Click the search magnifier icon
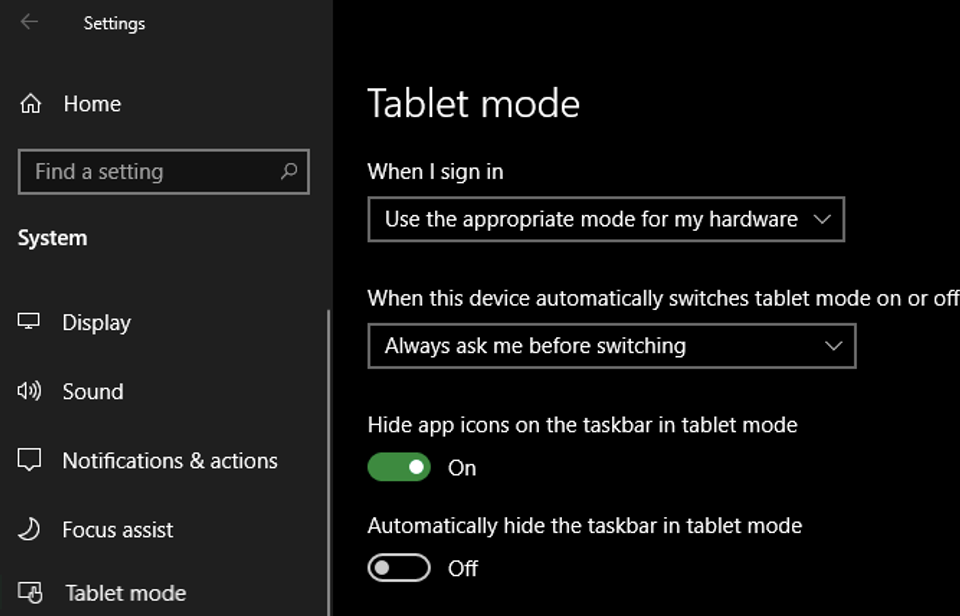960x616 pixels. coord(288,171)
